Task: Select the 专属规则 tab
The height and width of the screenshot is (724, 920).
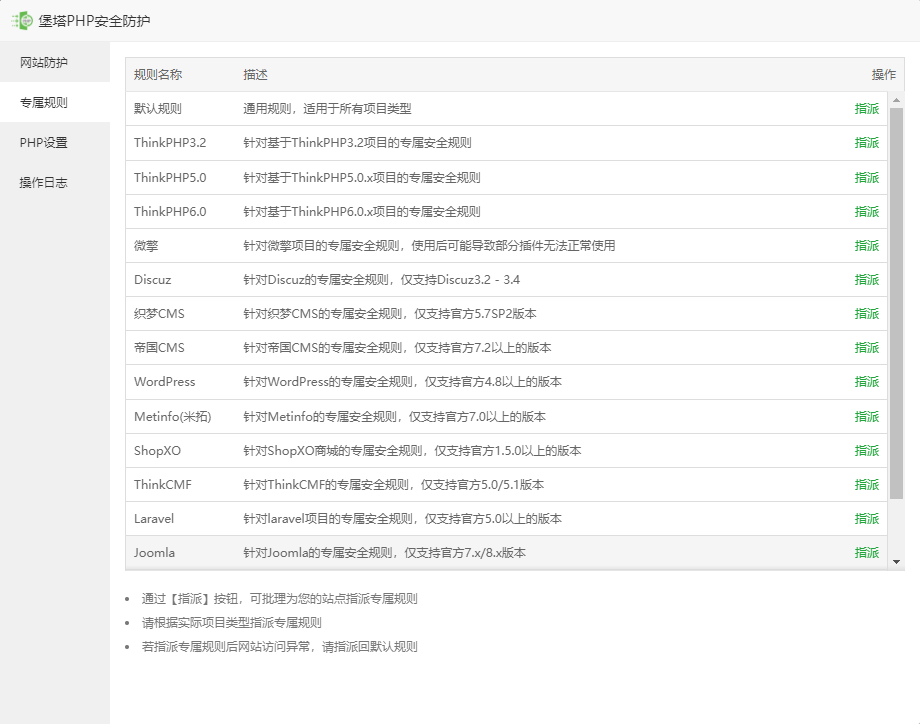Action: coord(55,102)
